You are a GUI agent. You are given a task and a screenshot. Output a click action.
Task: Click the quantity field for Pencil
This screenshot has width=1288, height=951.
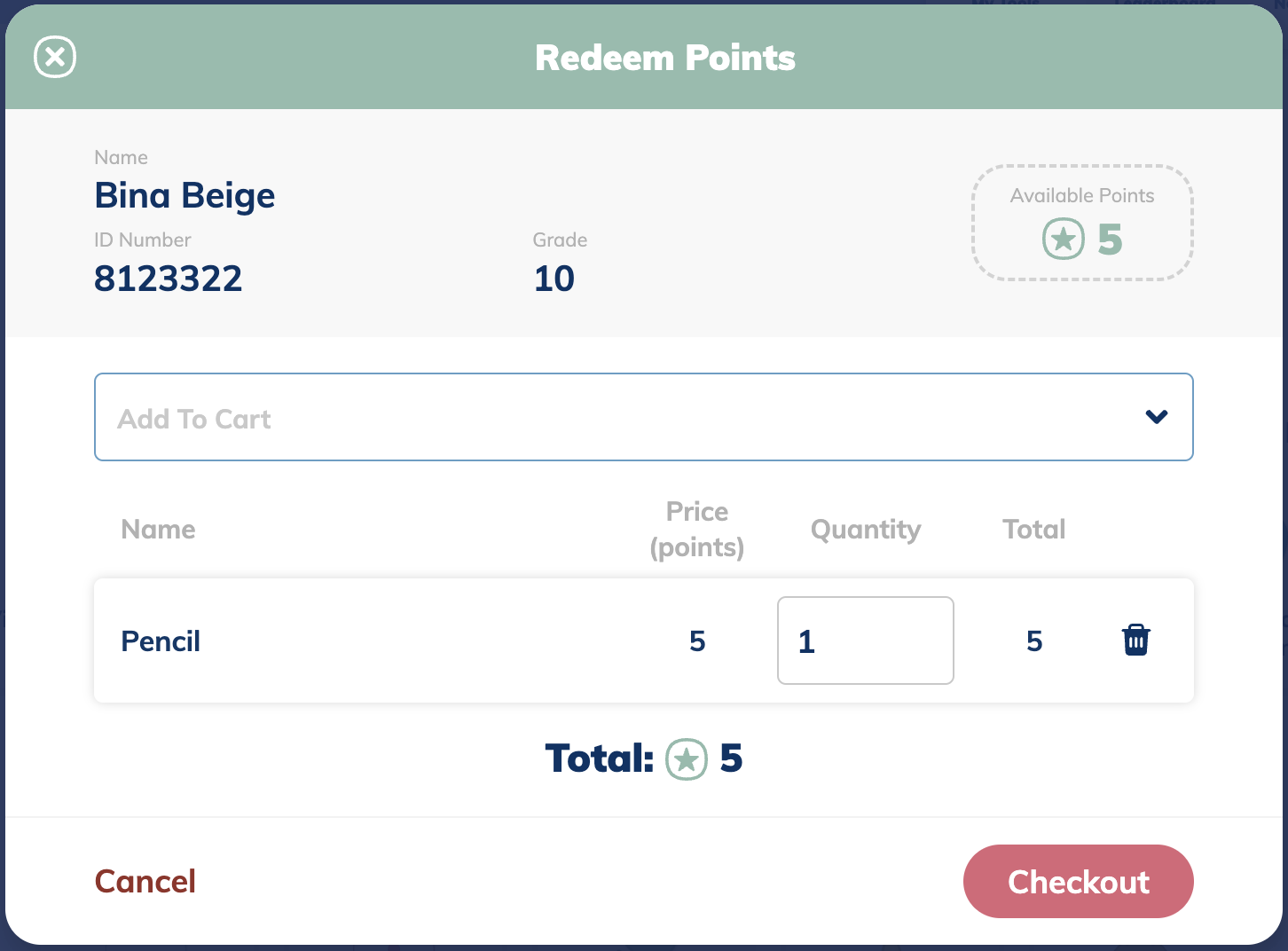pos(865,641)
